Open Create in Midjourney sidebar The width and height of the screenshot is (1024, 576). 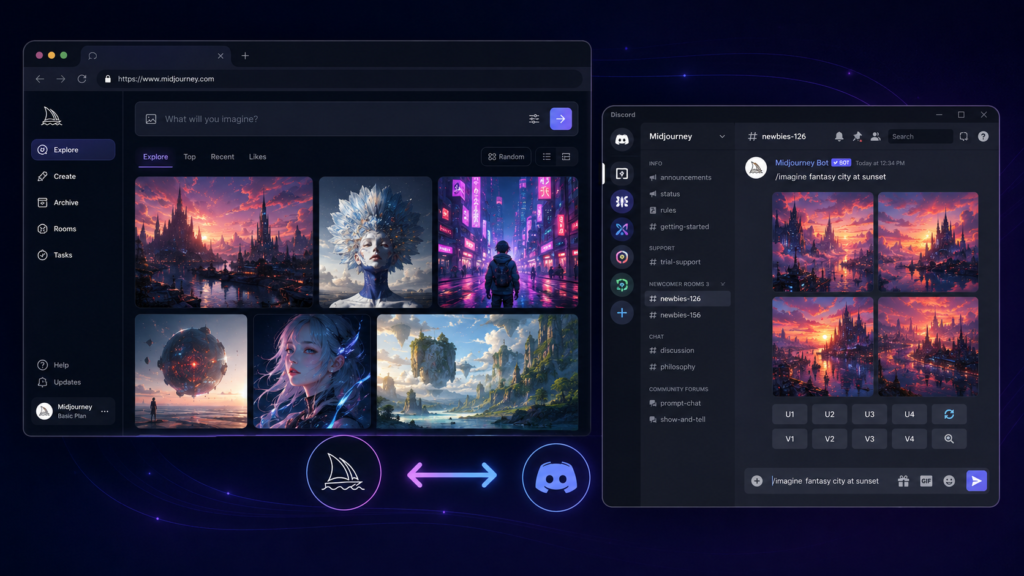tap(57, 176)
